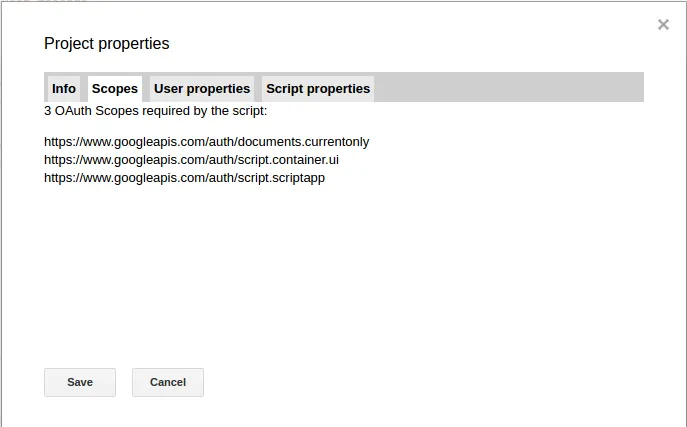
Task: Click the Project properties dialog title
Action: pyautogui.click(x=107, y=44)
